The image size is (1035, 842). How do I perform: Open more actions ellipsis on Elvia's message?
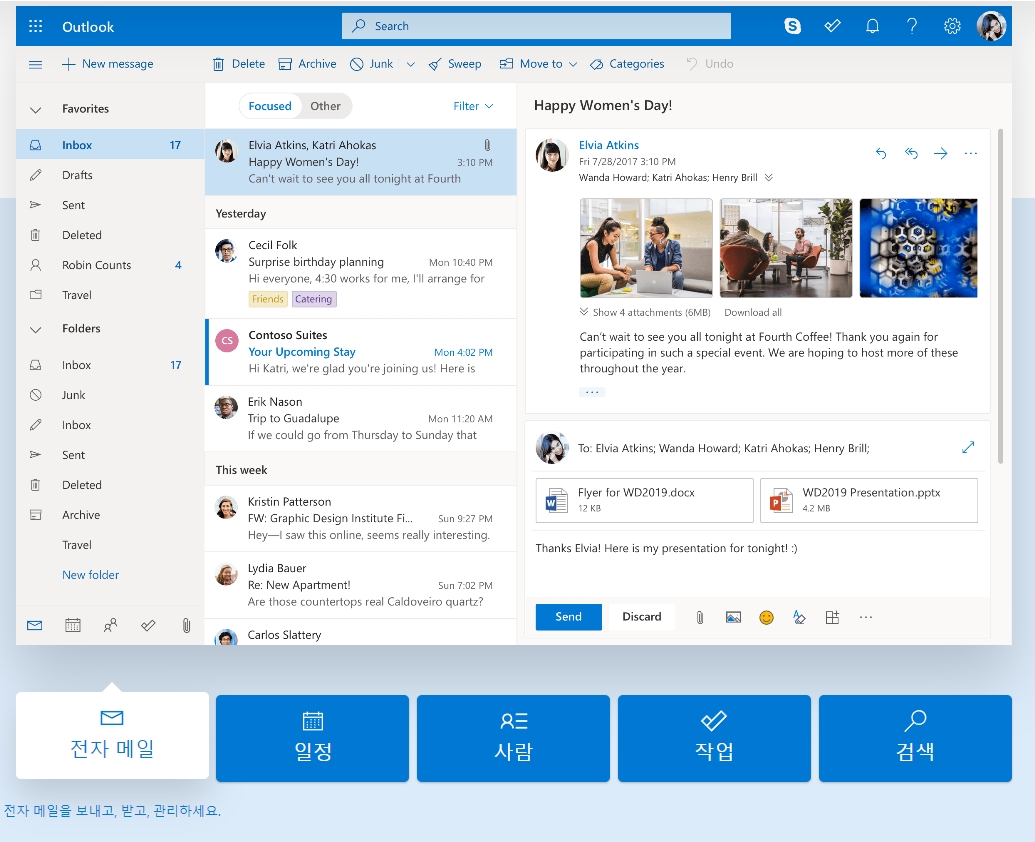coord(970,153)
